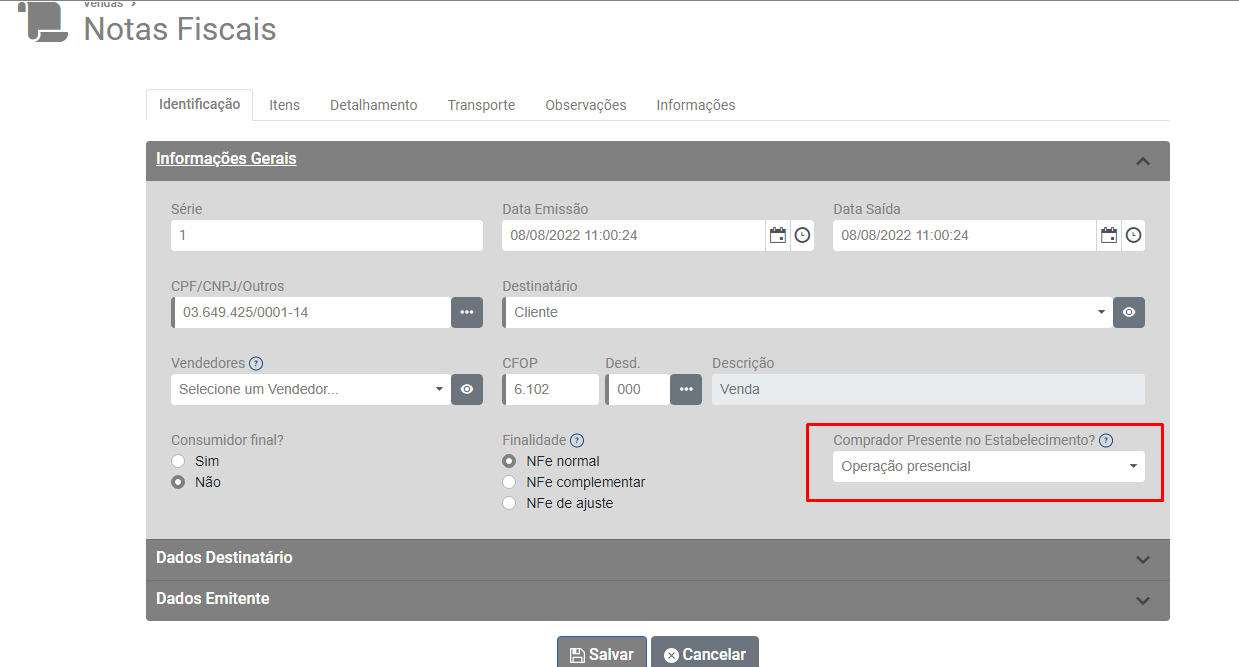Click the Salvar button
This screenshot has width=1239, height=667.
coord(602,654)
